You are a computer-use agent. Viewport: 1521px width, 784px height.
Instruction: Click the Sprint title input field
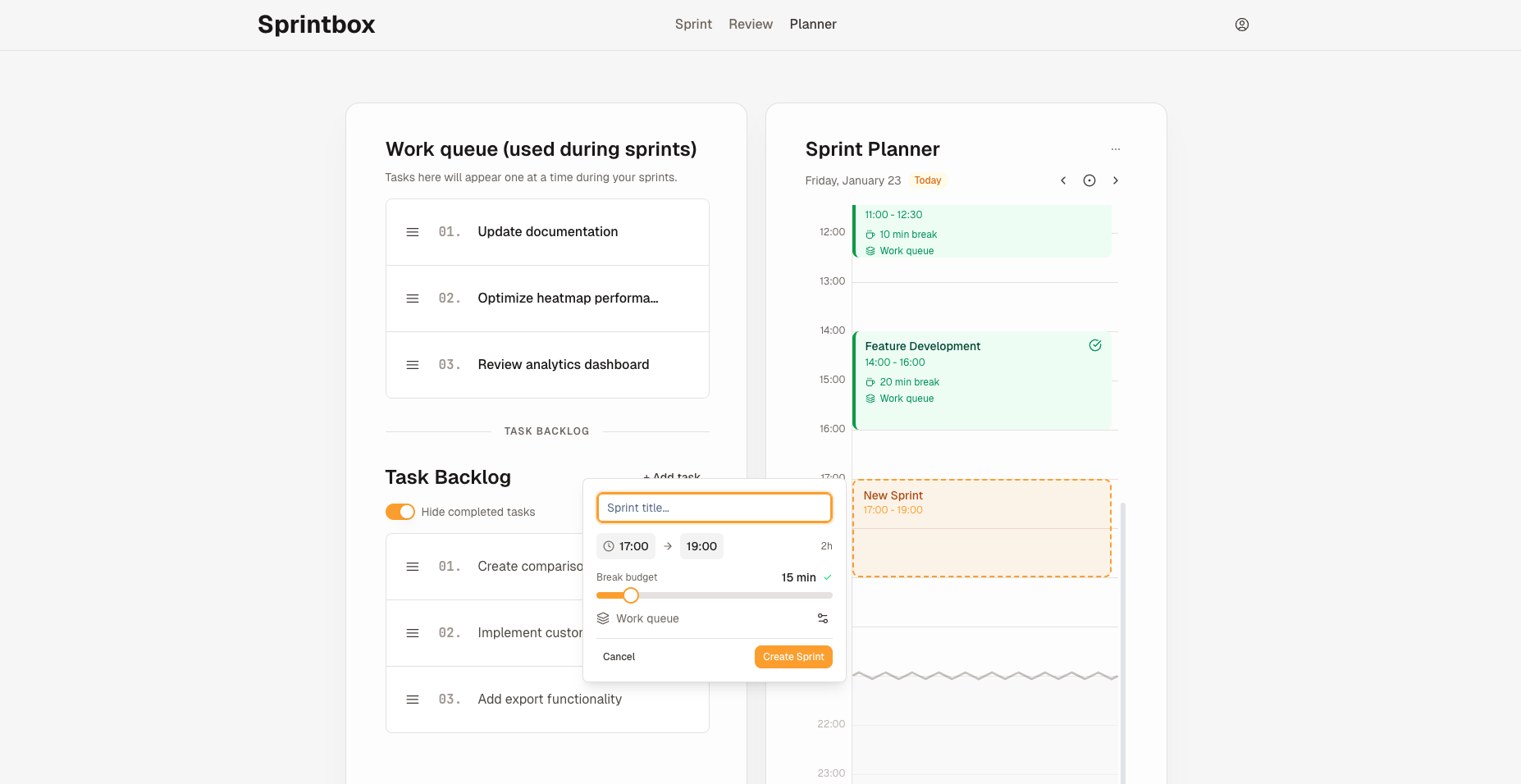(x=714, y=508)
